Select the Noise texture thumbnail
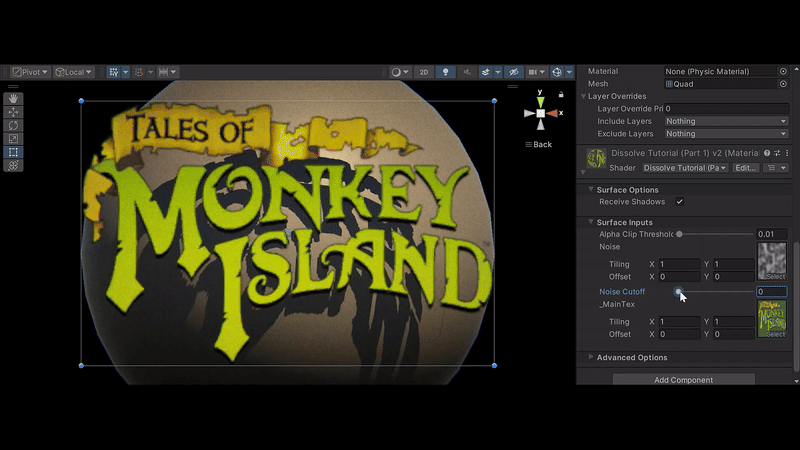 point(771,261)
